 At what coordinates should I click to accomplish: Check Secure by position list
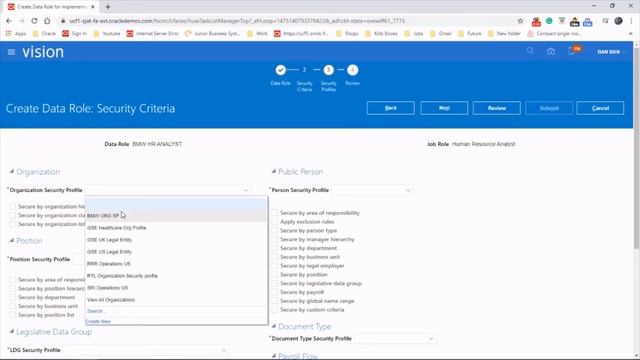coord(13,315)
